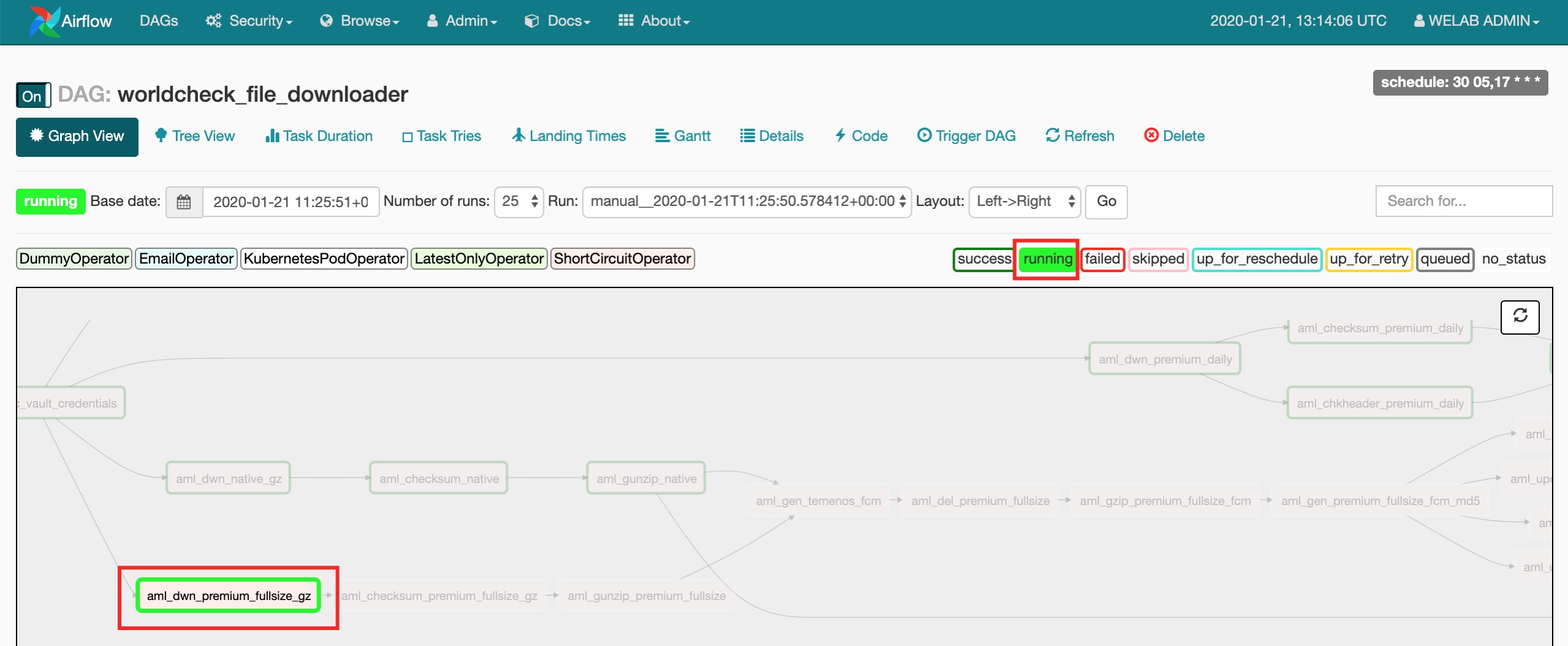Viewport: 1568px width, 646px height.
Task: Open the Number of runs dropdown
Action: tap(519, 202)
